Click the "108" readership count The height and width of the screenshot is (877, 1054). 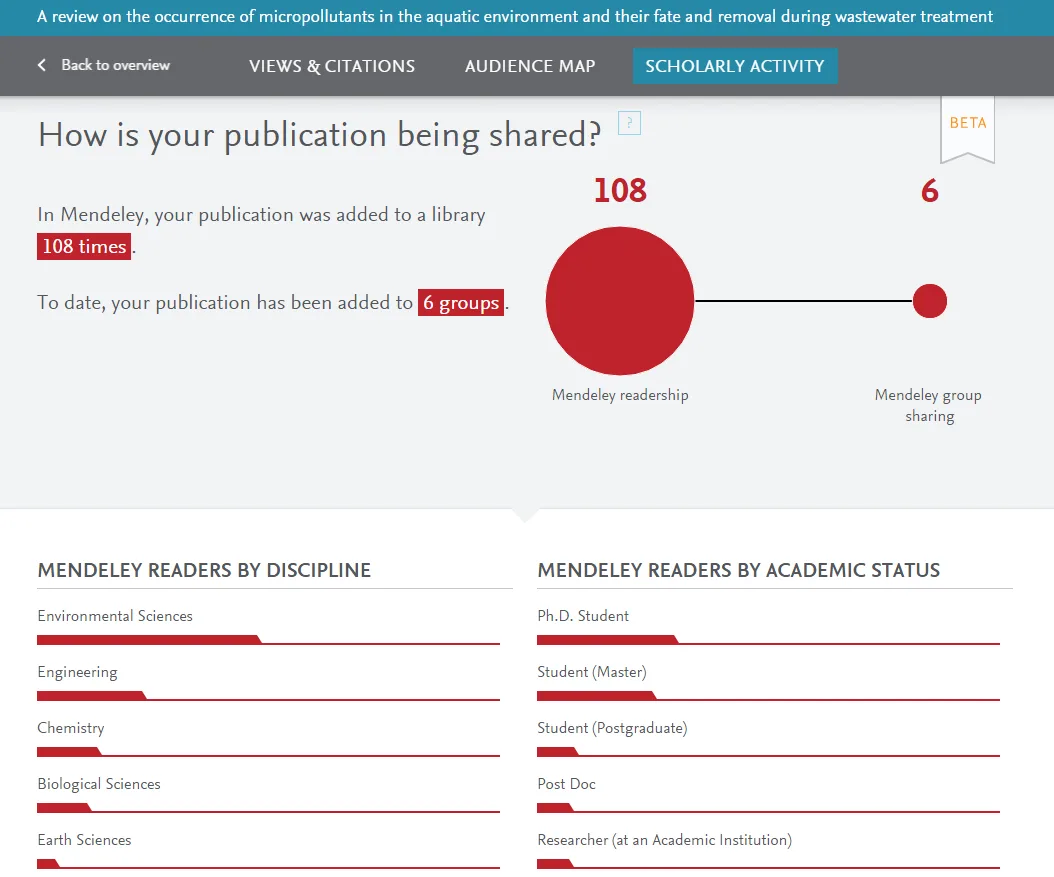point(620,190)
